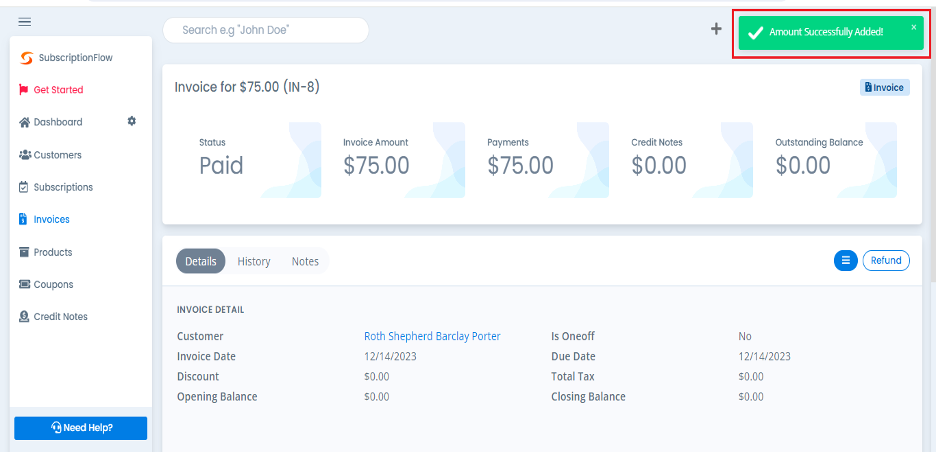This screenshot has width=936, height=452.
Task: Open the Dashboard settings gear
Action: (131, 121)
